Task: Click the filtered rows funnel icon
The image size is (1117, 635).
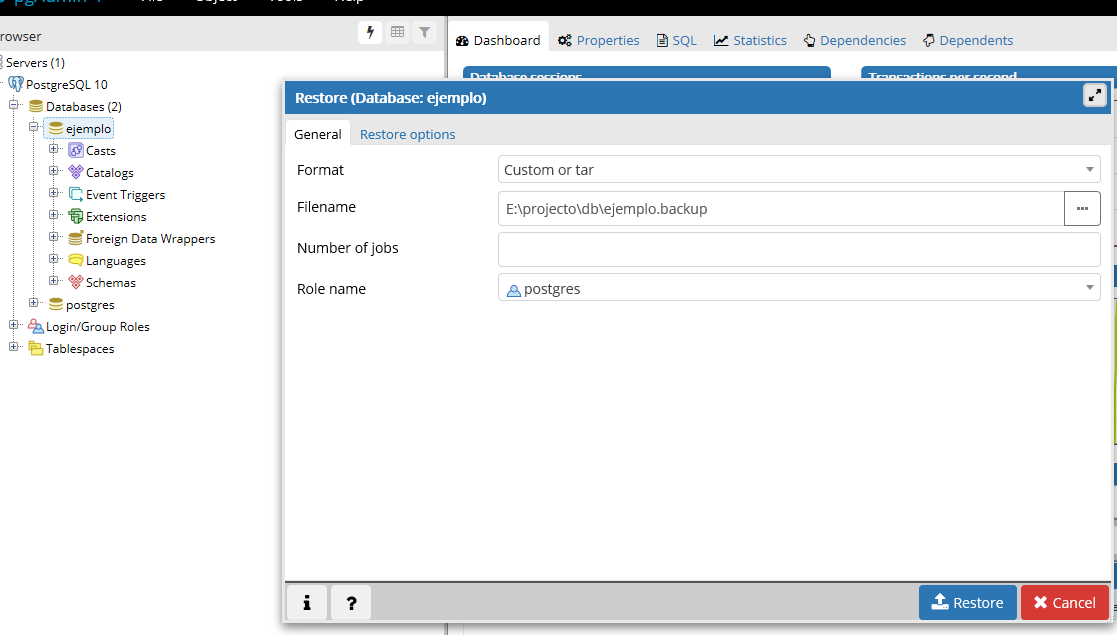Action: pyautogui.click(x=425, y=33)
